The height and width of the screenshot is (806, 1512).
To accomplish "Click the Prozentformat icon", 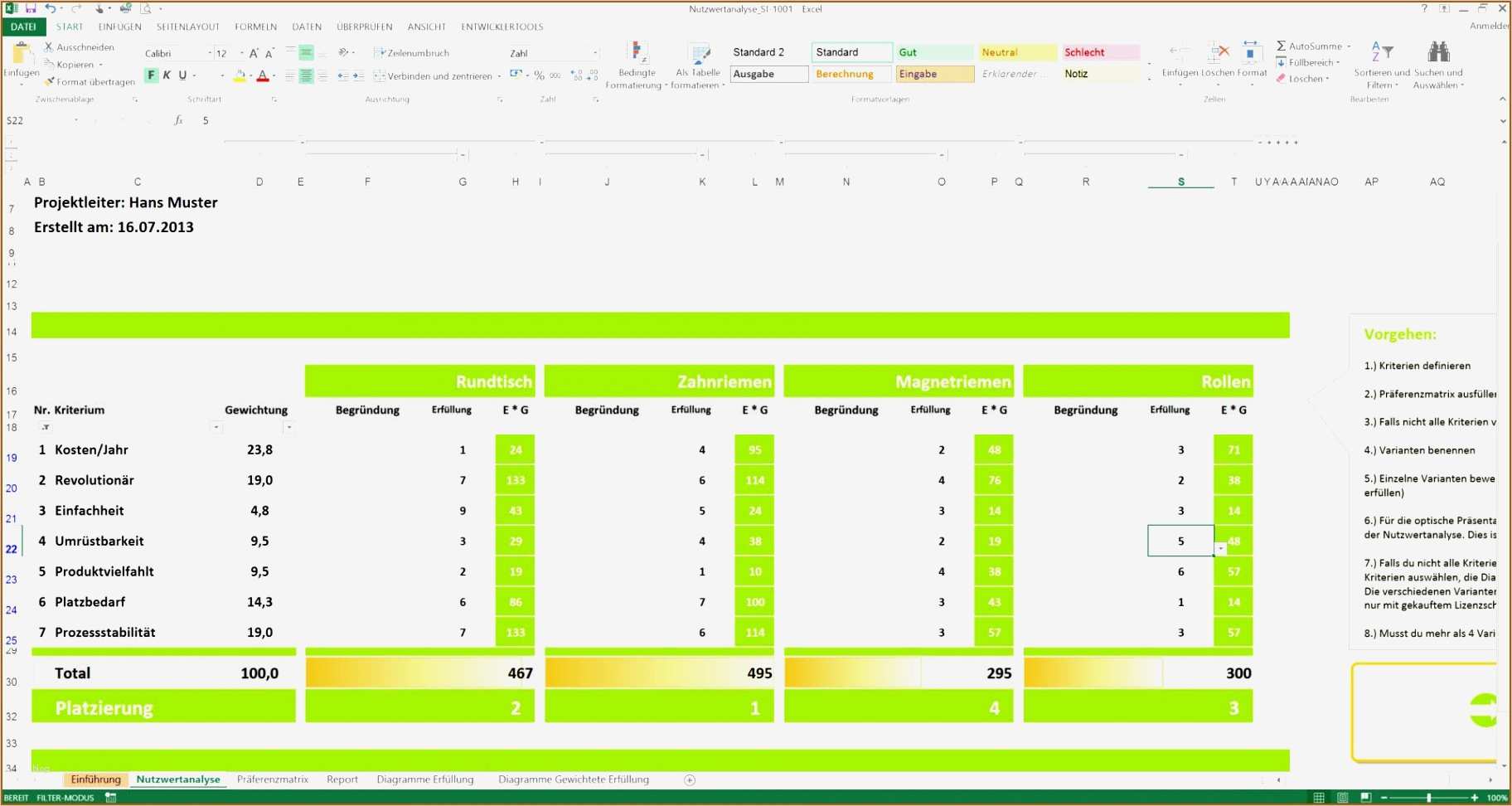I will (x=540, y=75).
